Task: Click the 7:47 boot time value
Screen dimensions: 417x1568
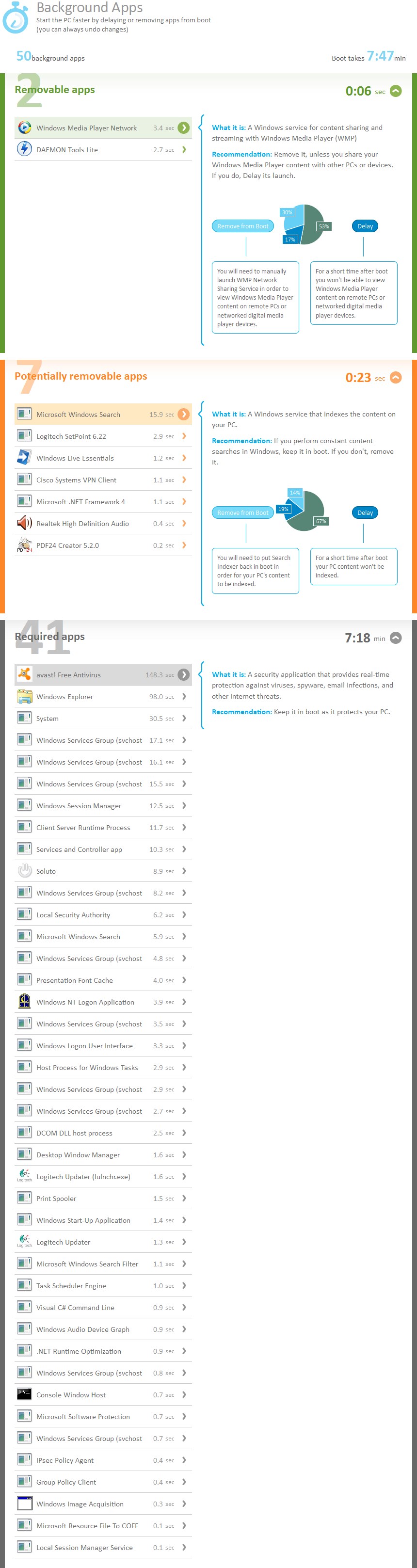Action: [380, 56]
